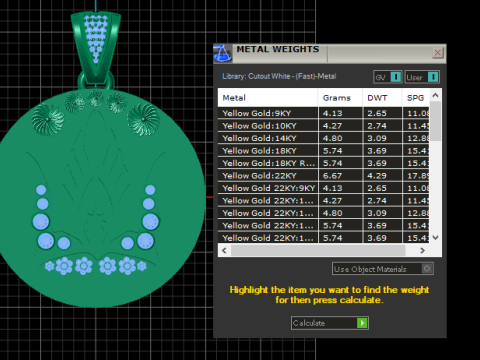Click the green play icon on Calculate
Viewport: 480px width, 360px height.
(362, 323)
